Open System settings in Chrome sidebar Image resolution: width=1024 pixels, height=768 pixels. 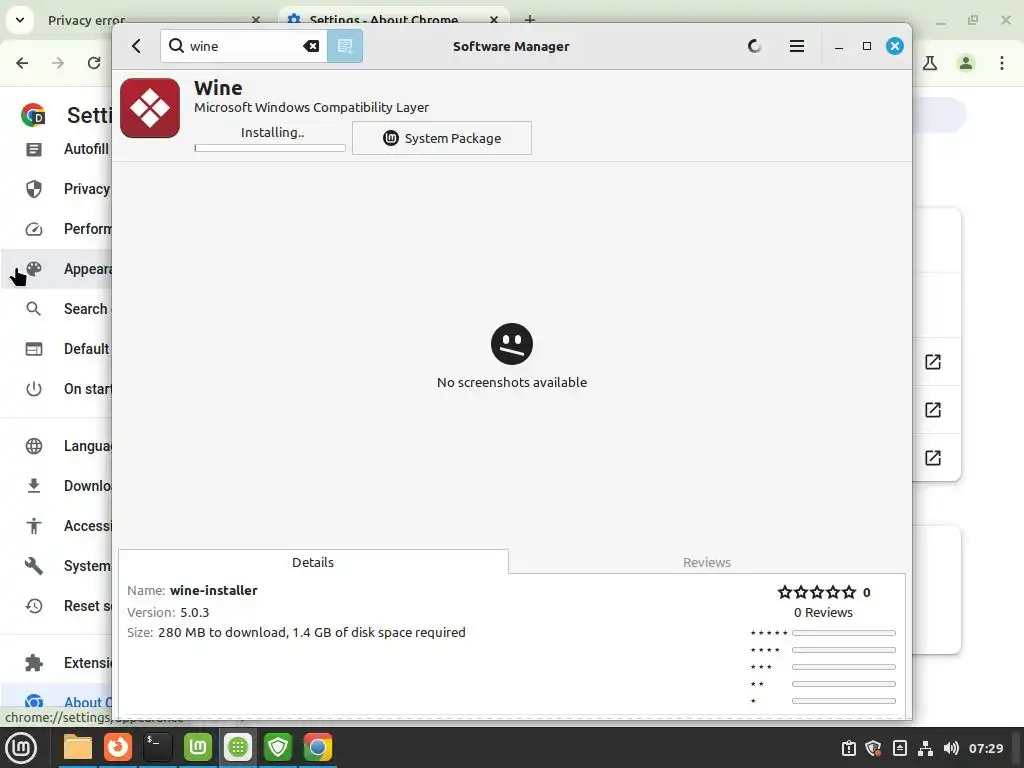coord(57,566)
